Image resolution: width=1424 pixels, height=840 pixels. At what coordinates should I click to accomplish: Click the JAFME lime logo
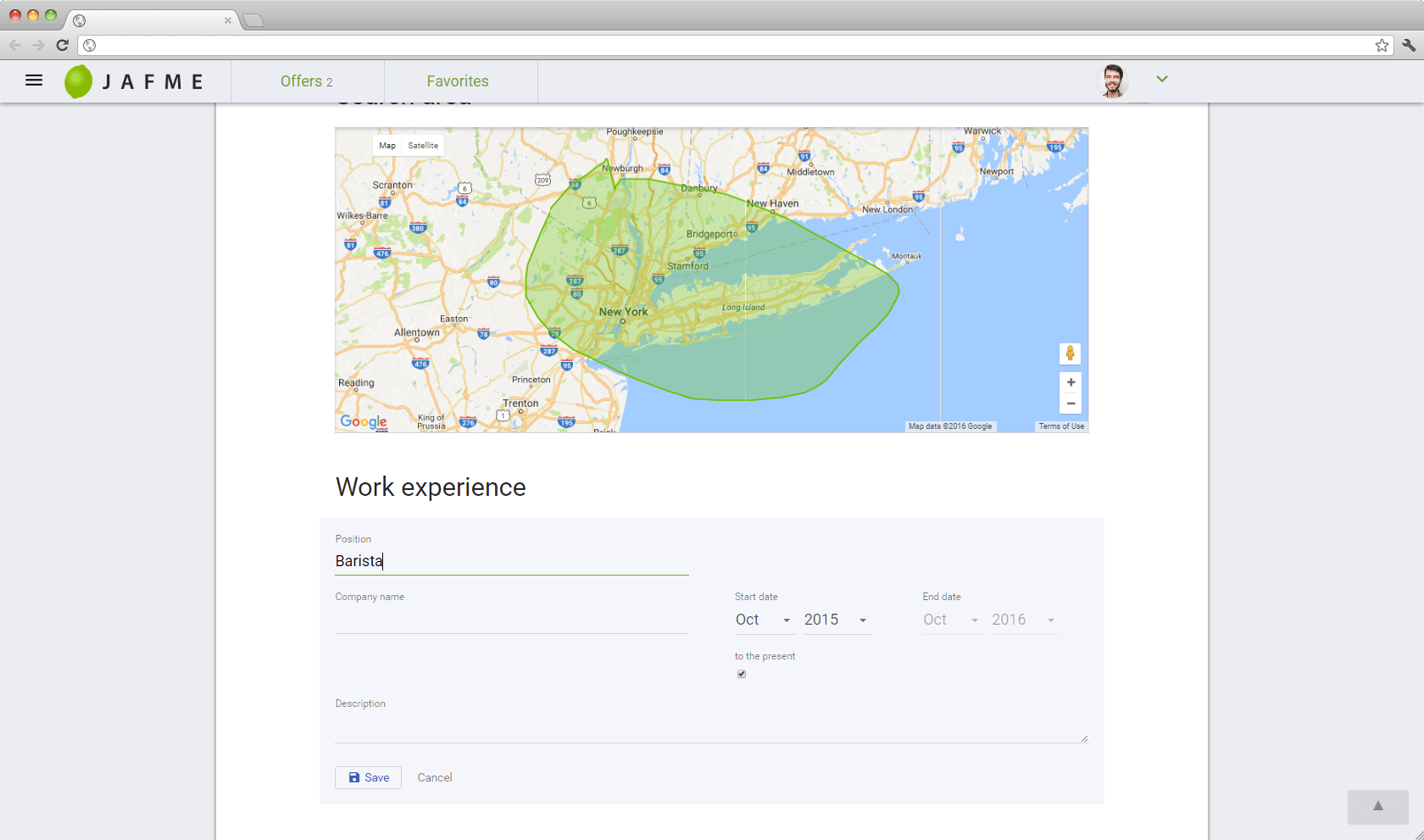[79, 81]
